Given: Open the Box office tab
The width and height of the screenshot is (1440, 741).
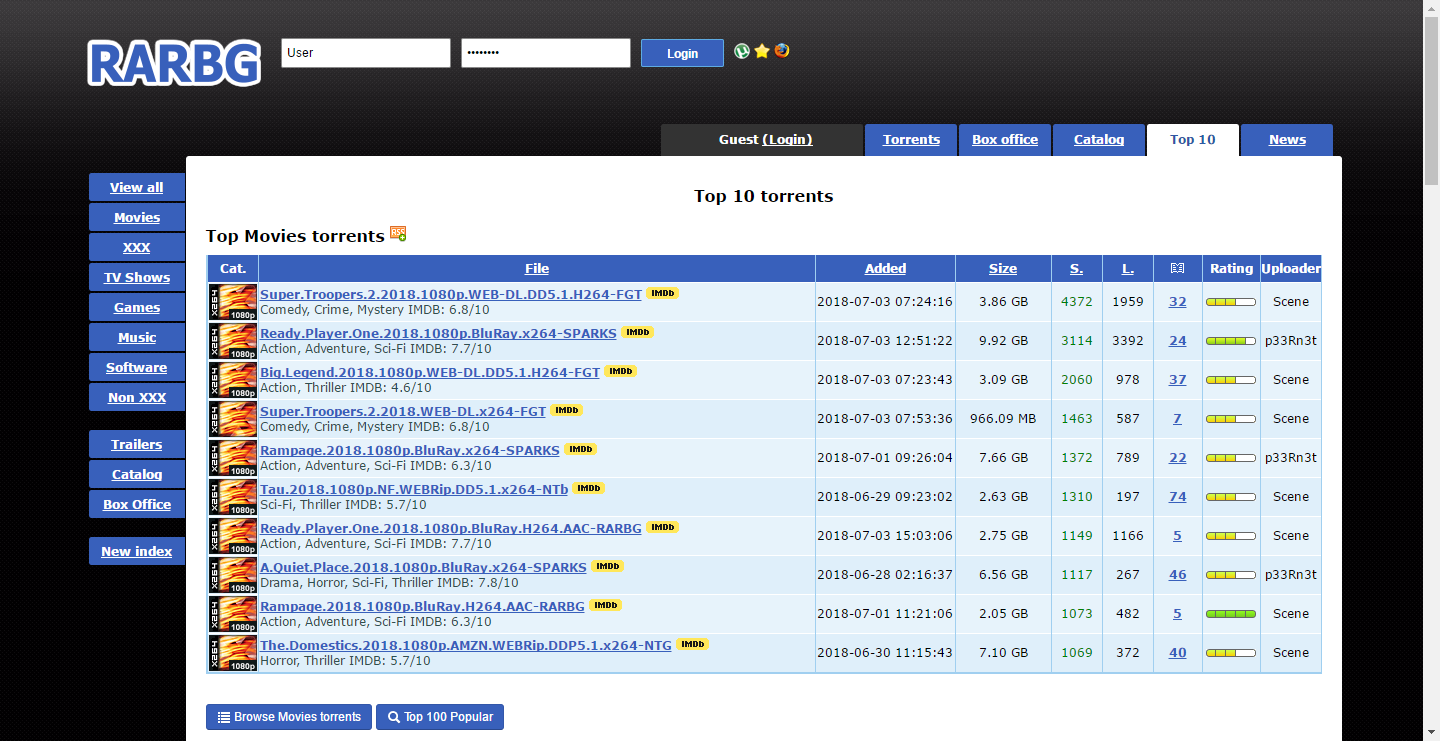Looking at the screenshot, I should [x=1005, y=140].
